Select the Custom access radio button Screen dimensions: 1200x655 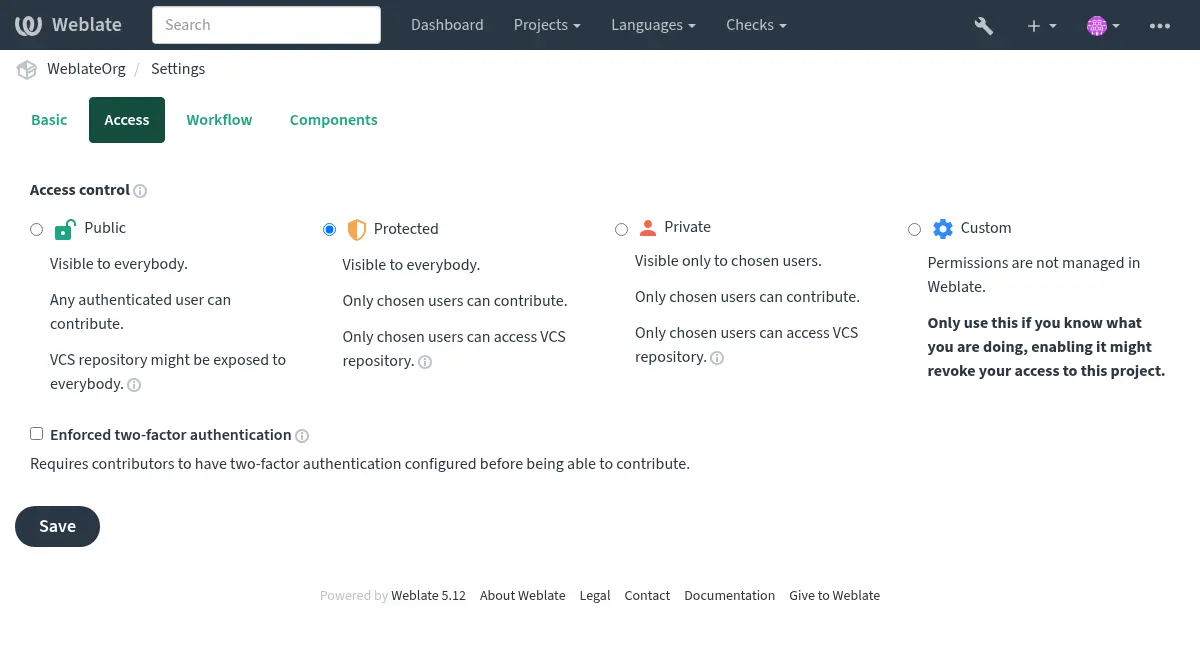click(x=914, y=230)
